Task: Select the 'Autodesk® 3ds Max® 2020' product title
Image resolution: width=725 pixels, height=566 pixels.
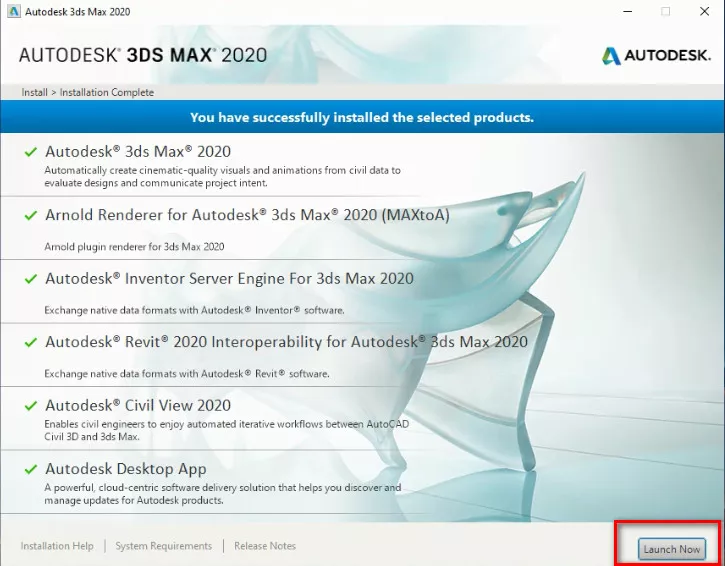Action: coord(138,151)
